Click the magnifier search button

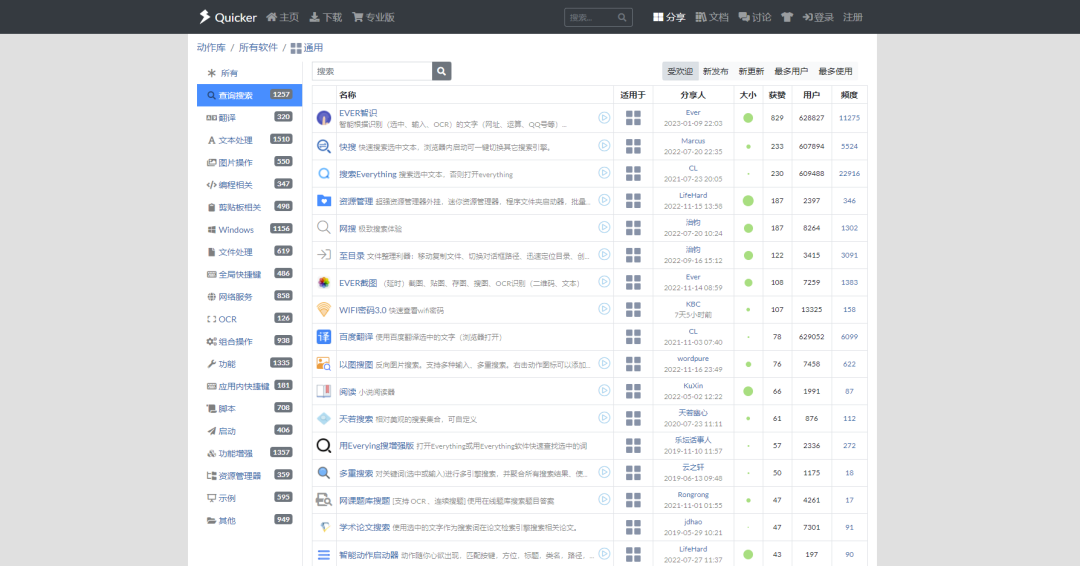pos(442,71)
